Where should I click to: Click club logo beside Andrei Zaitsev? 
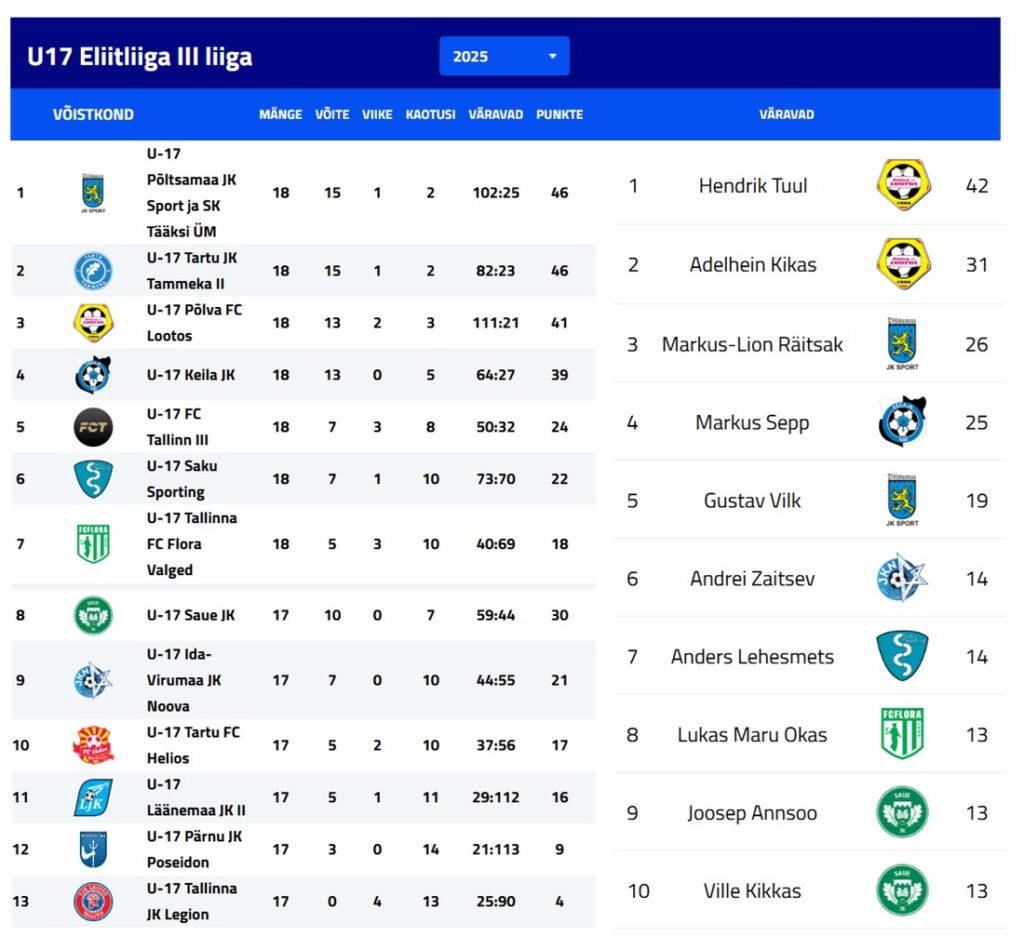tap(902, 578)
